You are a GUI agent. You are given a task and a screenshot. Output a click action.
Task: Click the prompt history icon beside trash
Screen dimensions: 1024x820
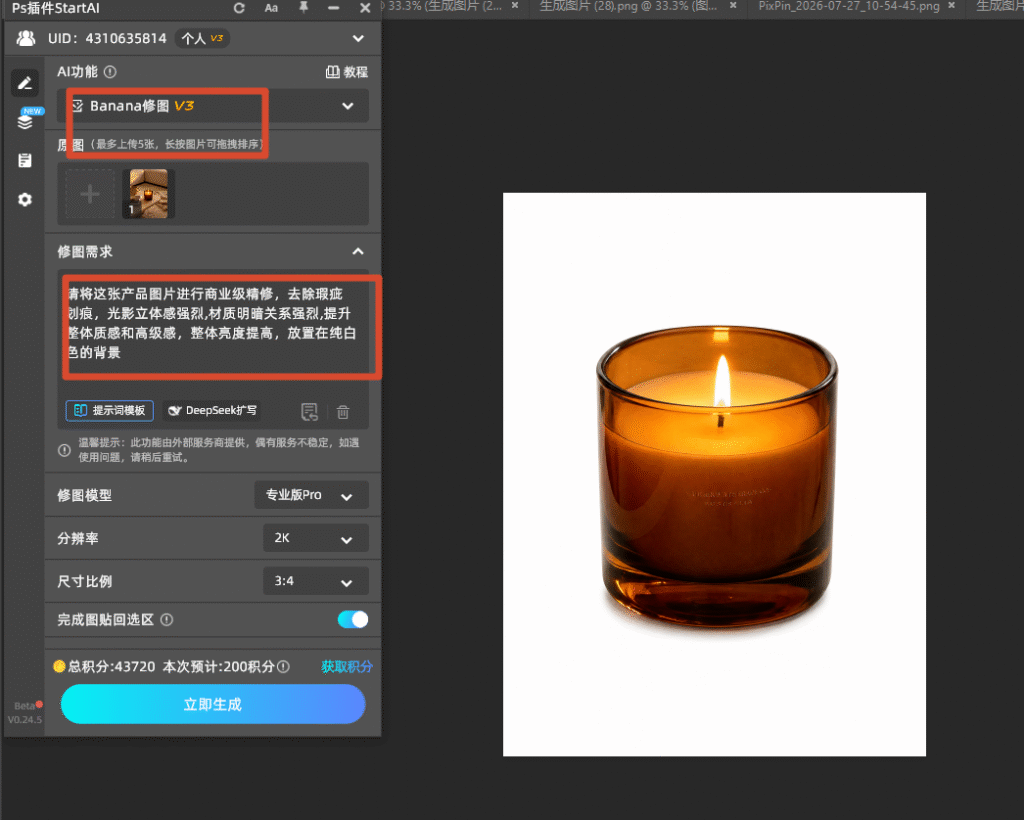[310, 411]
